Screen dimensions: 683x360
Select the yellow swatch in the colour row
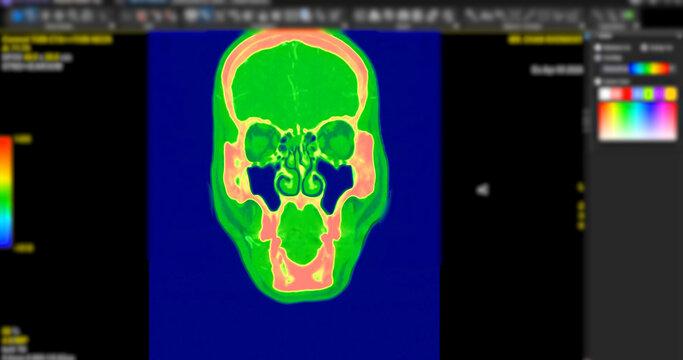pyautogui.click(x=671, y=93)
